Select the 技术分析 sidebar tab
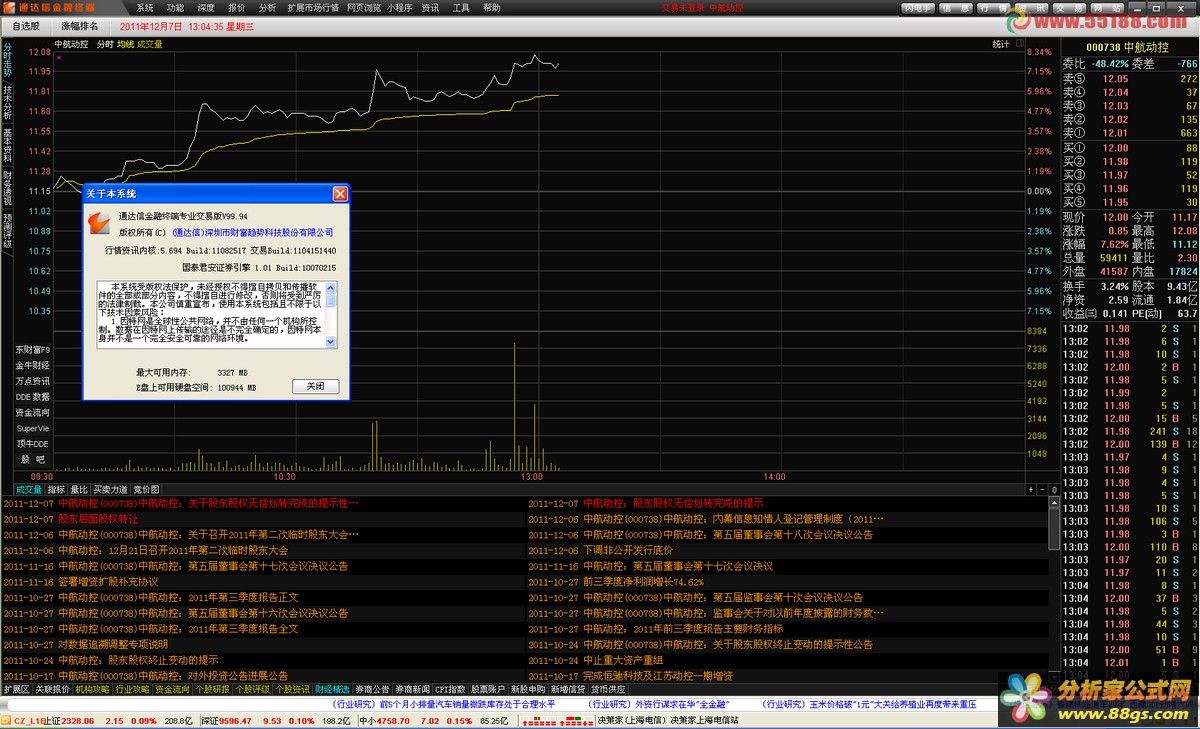1200x729 pixels. click(x=7, y=102)
